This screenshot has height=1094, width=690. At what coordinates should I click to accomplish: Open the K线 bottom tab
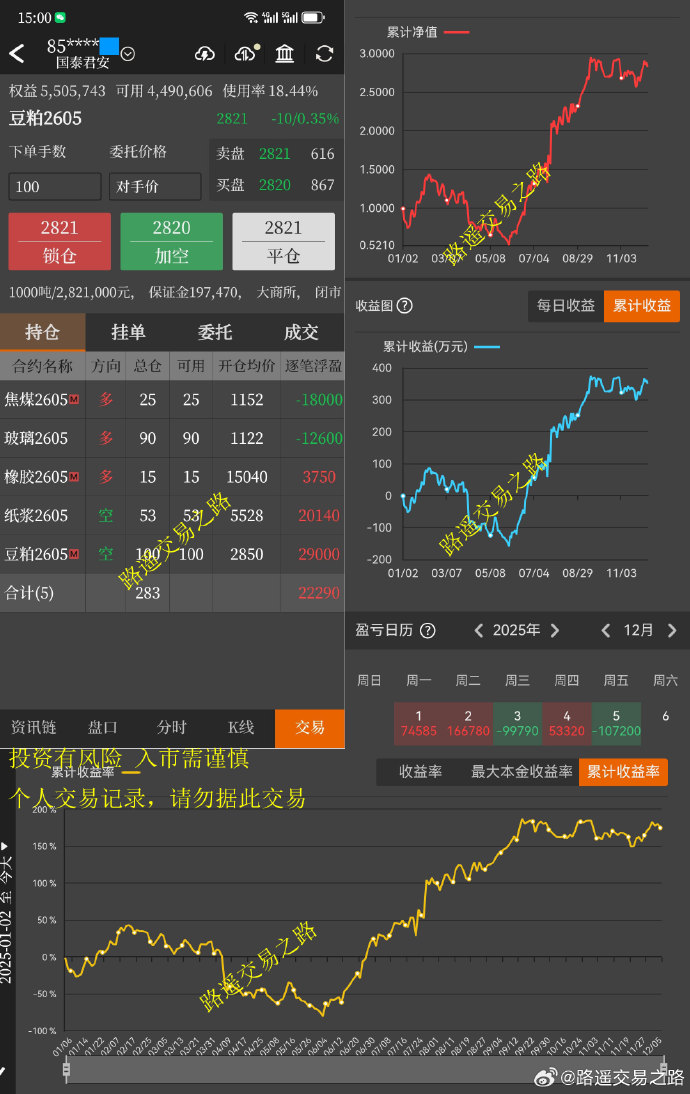pyautogui.click(x=241, y=728)
